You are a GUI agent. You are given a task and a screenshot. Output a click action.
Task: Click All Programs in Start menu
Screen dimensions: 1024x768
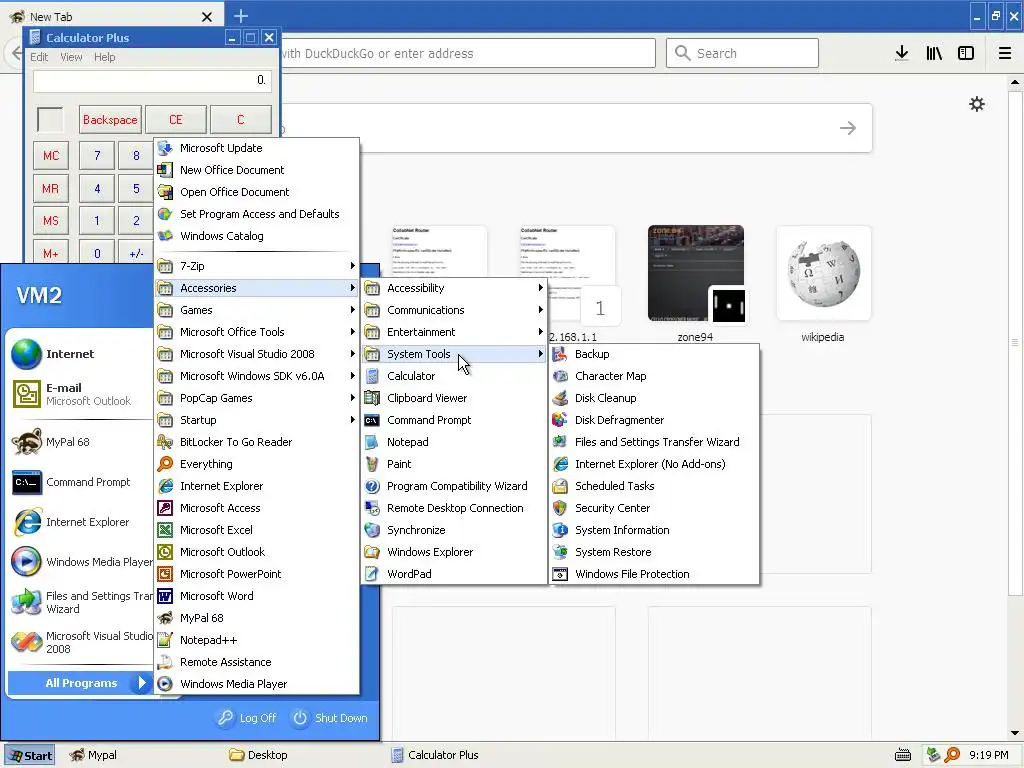tap(80, 683)
